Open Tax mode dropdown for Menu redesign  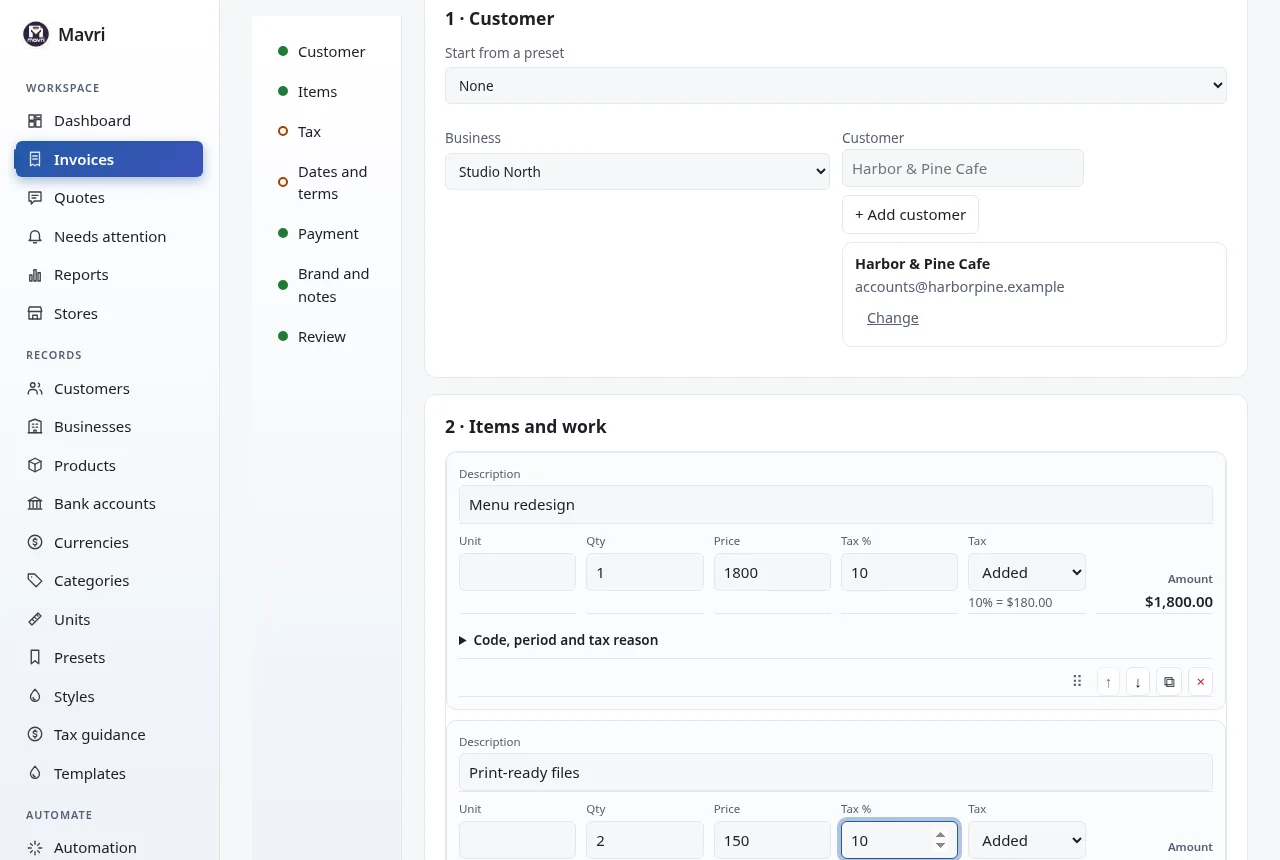[1027, 573]
